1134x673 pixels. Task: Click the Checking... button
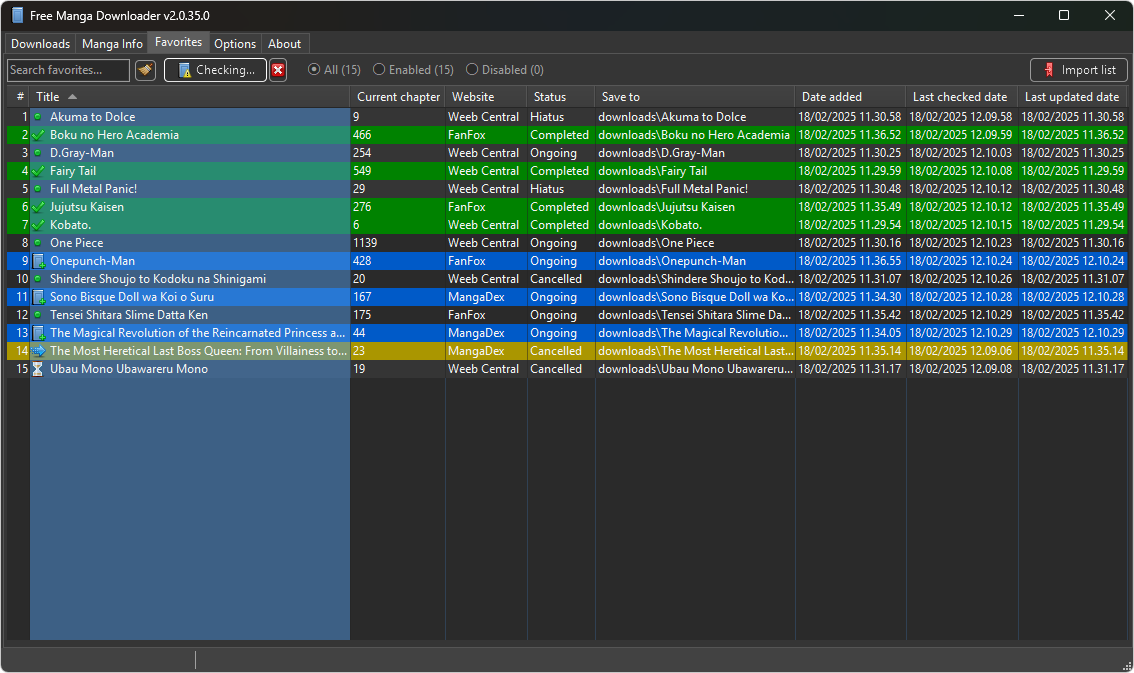pyautogui.click(x=216, y=70)
